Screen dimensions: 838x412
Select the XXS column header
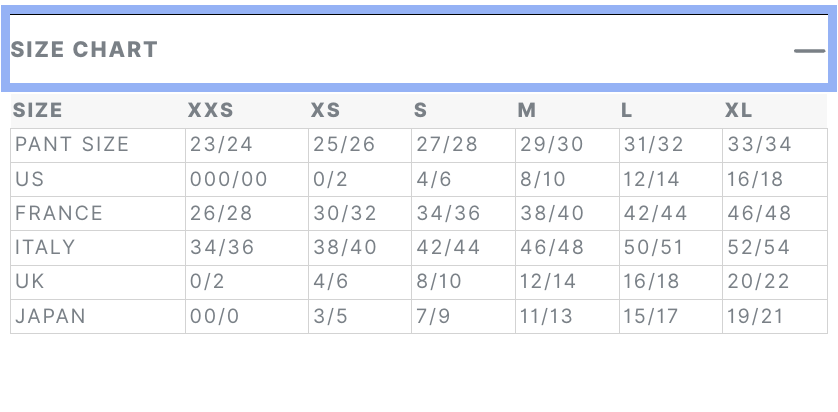210,110
